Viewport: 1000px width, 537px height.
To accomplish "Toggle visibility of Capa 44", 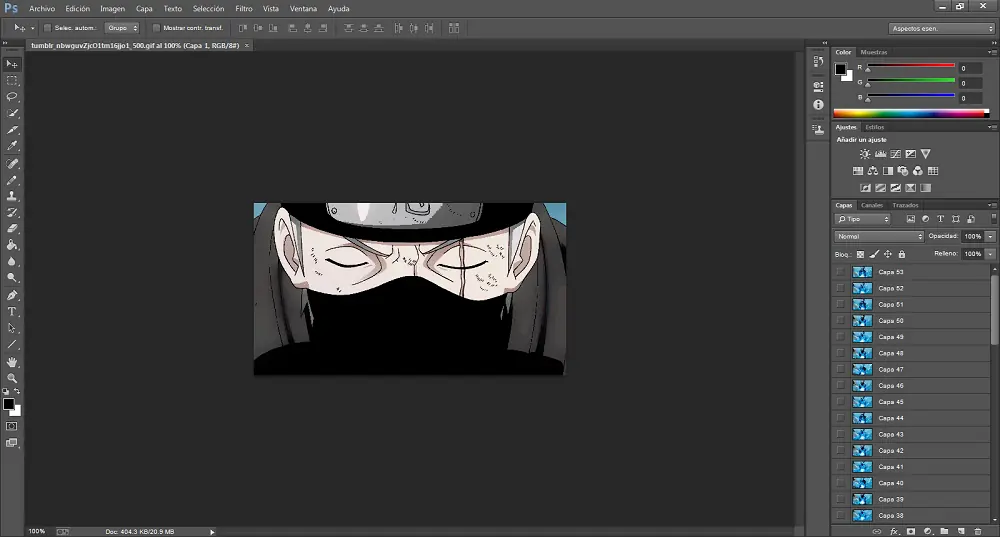I will 841,418.
